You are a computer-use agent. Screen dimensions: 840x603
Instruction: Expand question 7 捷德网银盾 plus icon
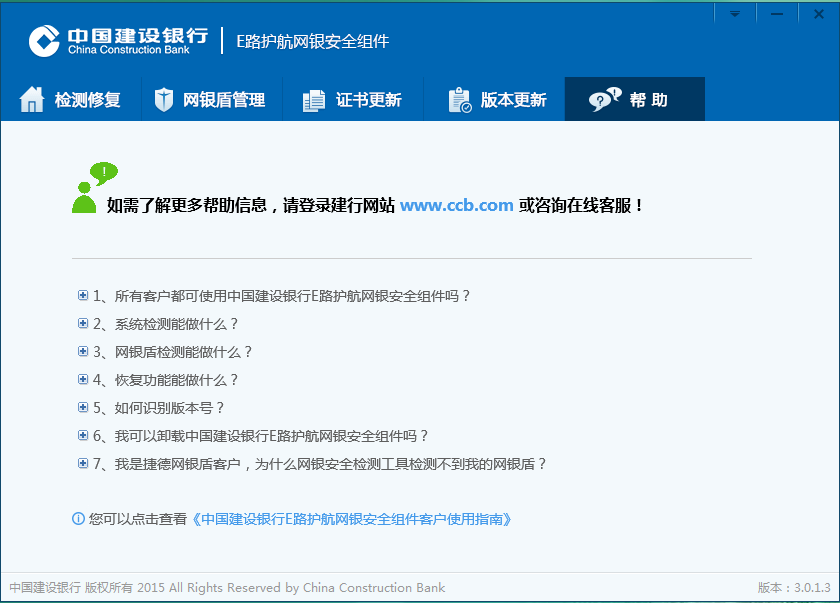pyautogui.click(x=82, y=463)
